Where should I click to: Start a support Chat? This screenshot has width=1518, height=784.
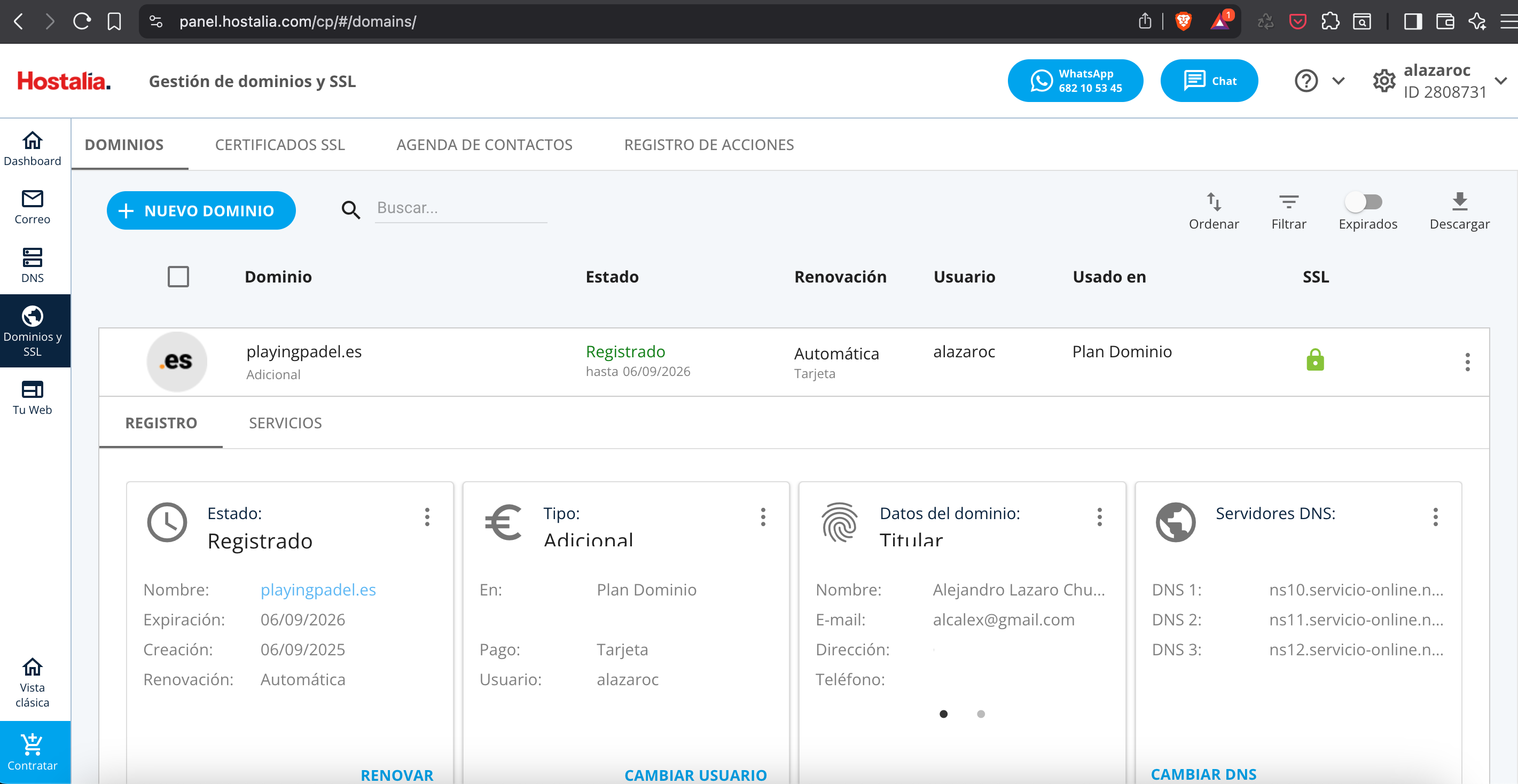[1209, 80]
